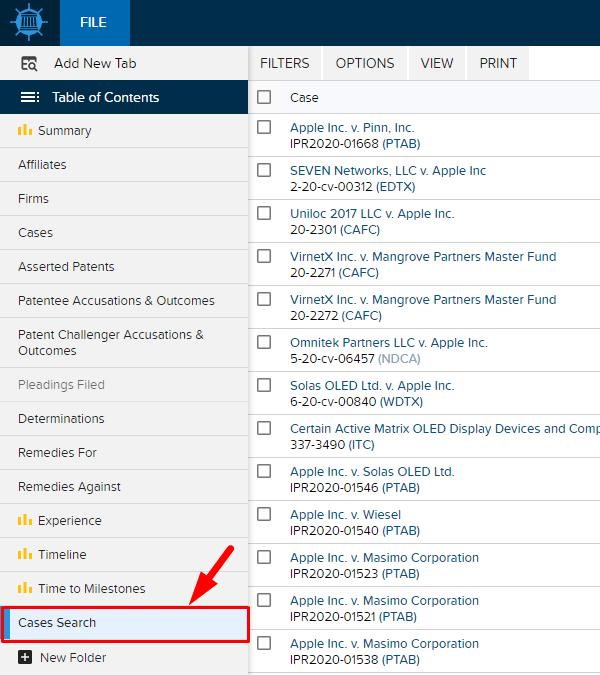Click the Add New Tab search icon
The image size is (600, 675).
coord(29,64)
